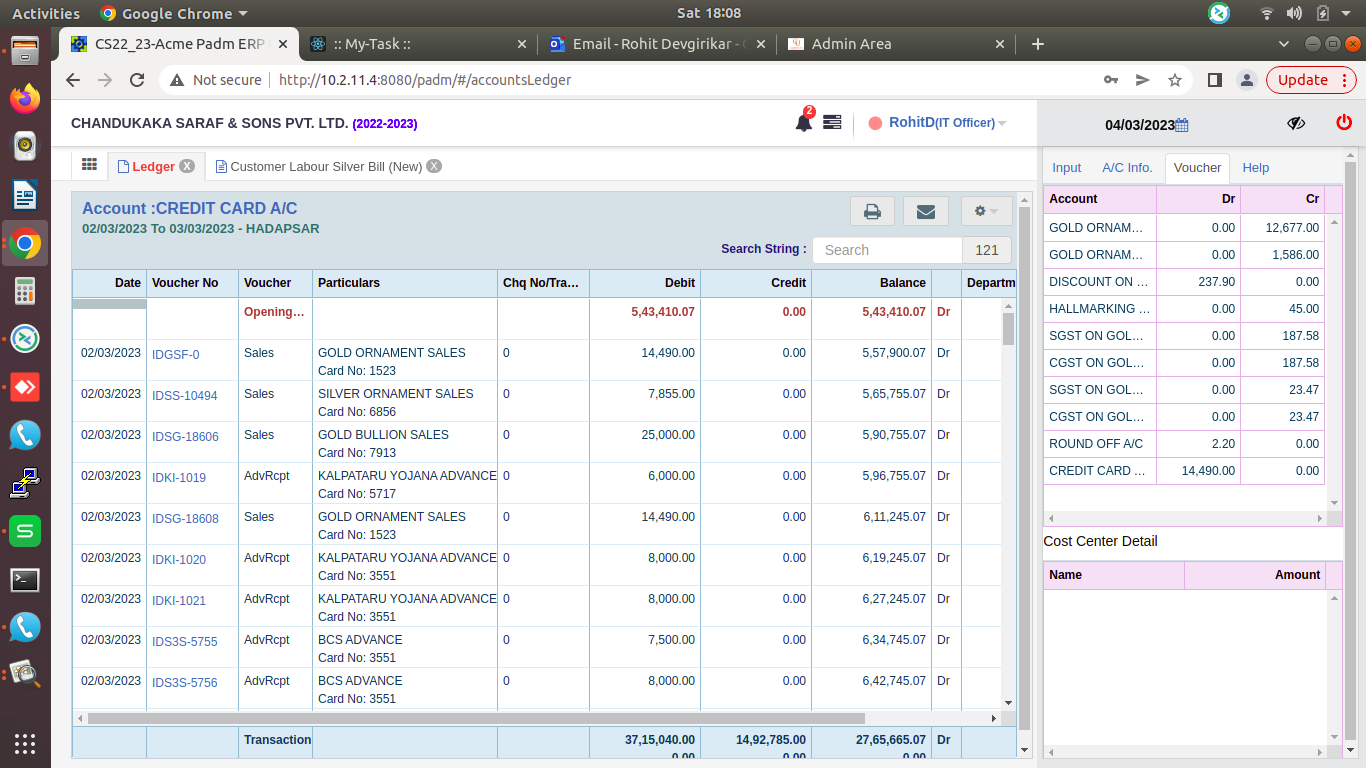Sort by the Date column header

pyautogui.click(x=110, y=283)
